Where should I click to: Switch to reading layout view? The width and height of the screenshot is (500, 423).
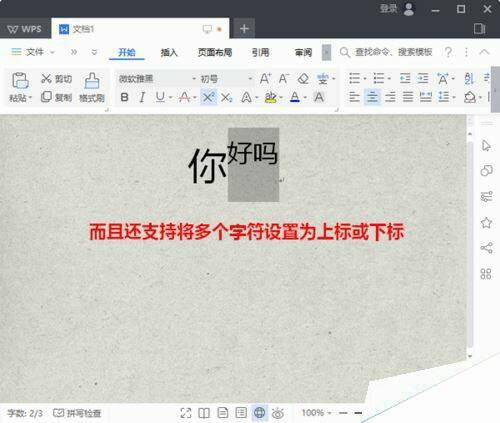[204, 413]
